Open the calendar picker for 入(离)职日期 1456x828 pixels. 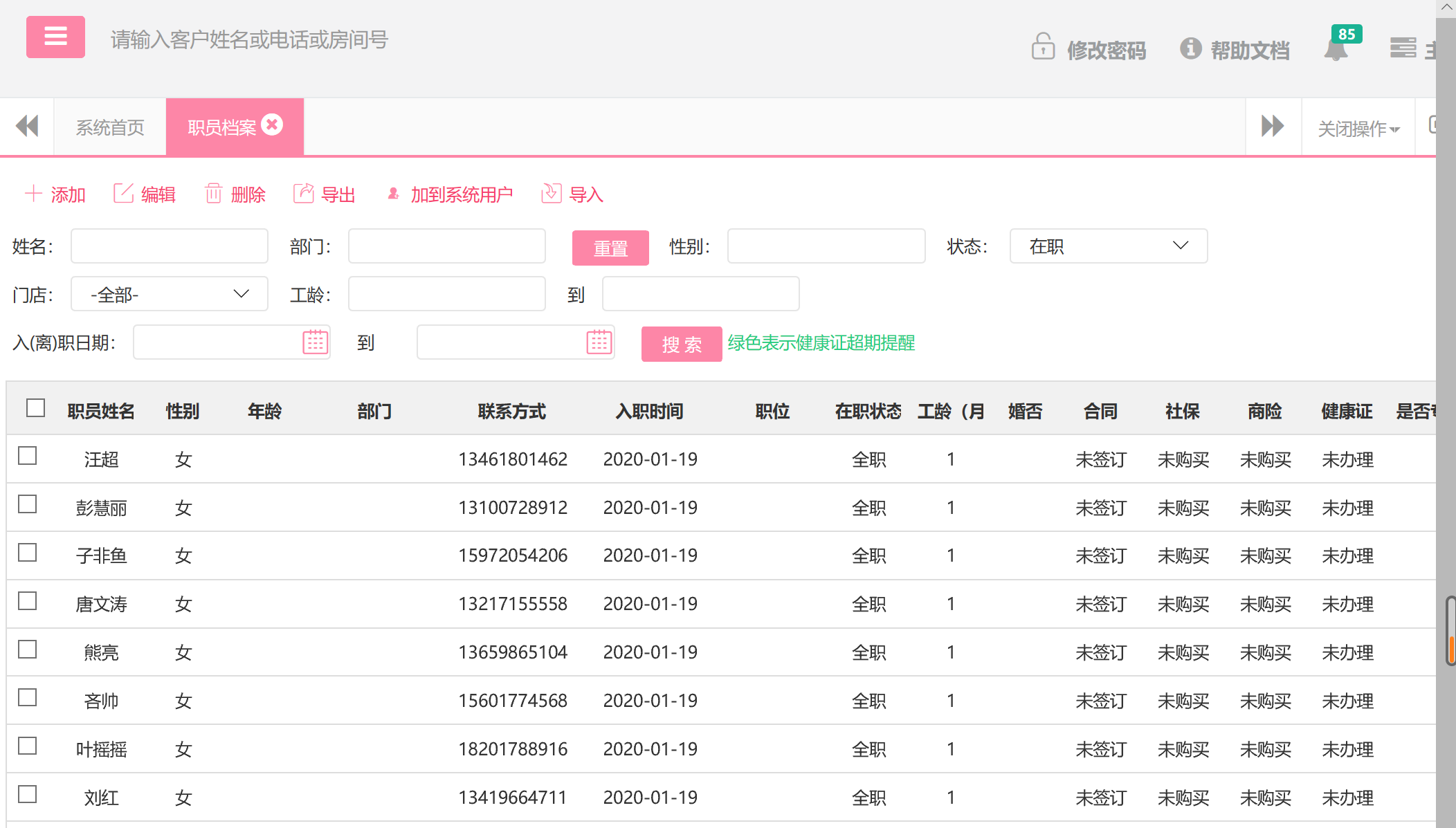pos(315,342)
